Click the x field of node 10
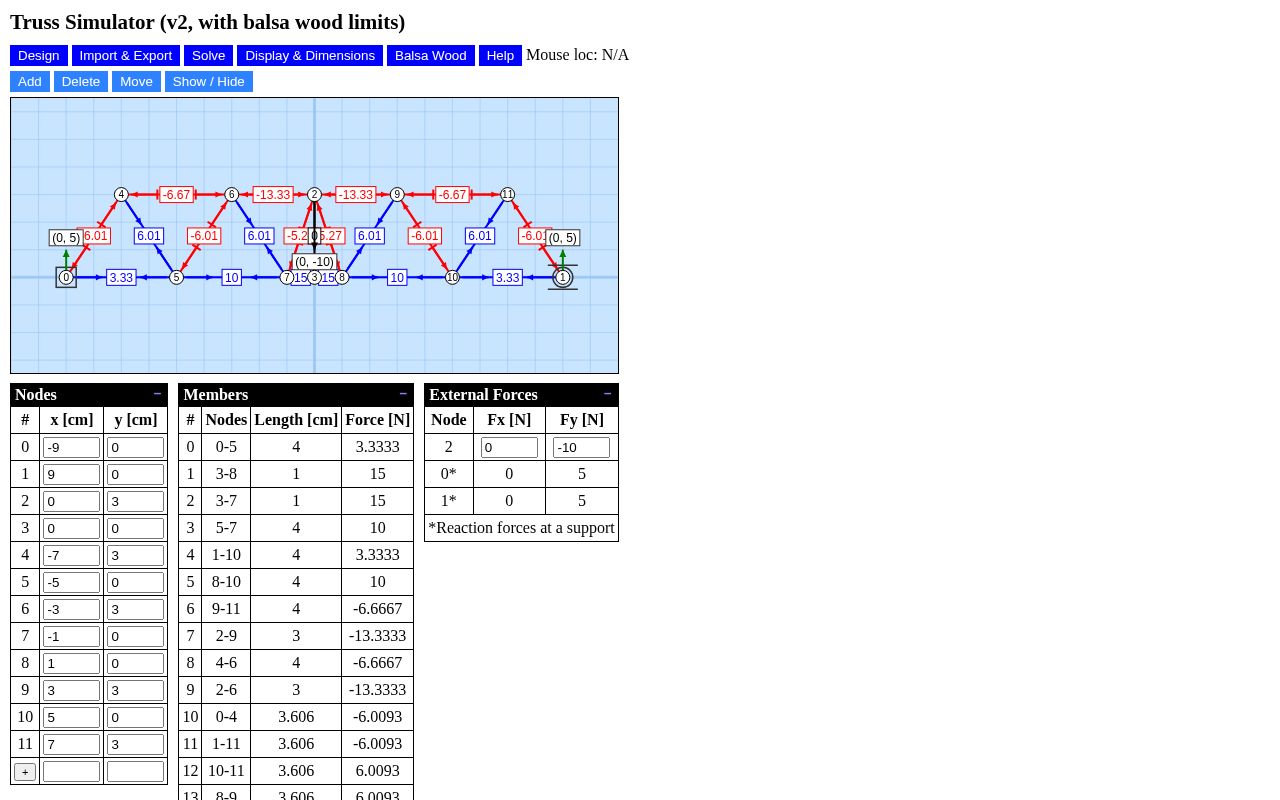 click(71, 718)
